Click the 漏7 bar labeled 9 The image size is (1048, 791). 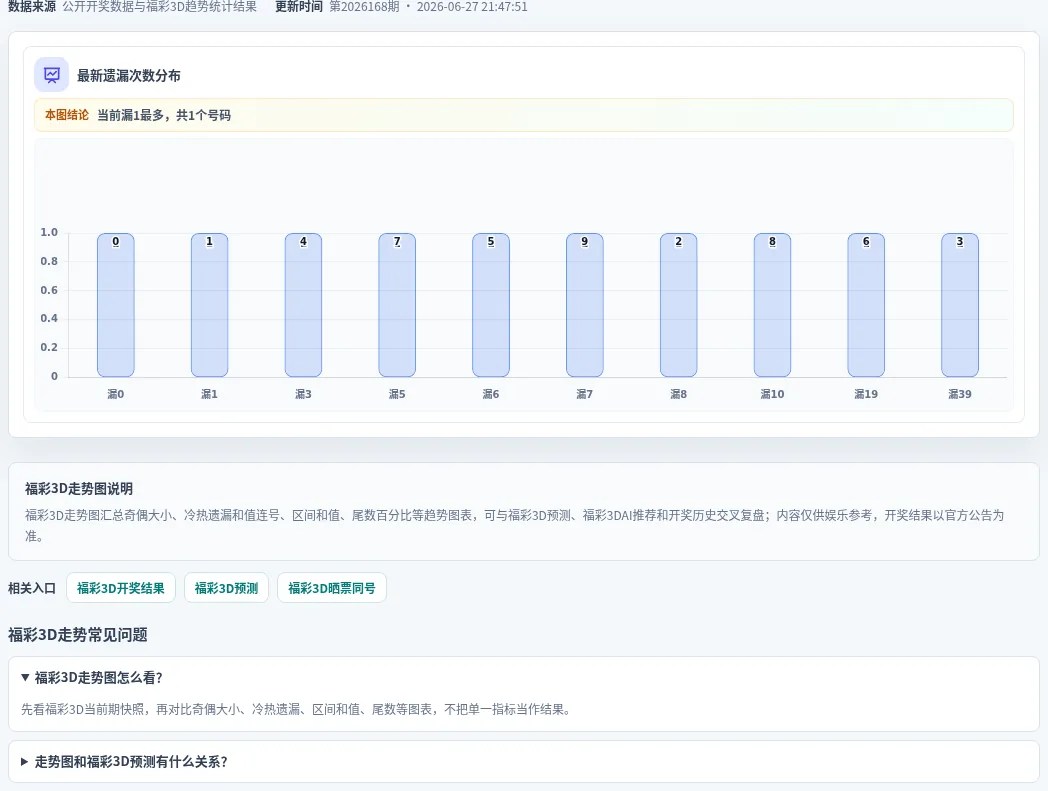point(585,305)
